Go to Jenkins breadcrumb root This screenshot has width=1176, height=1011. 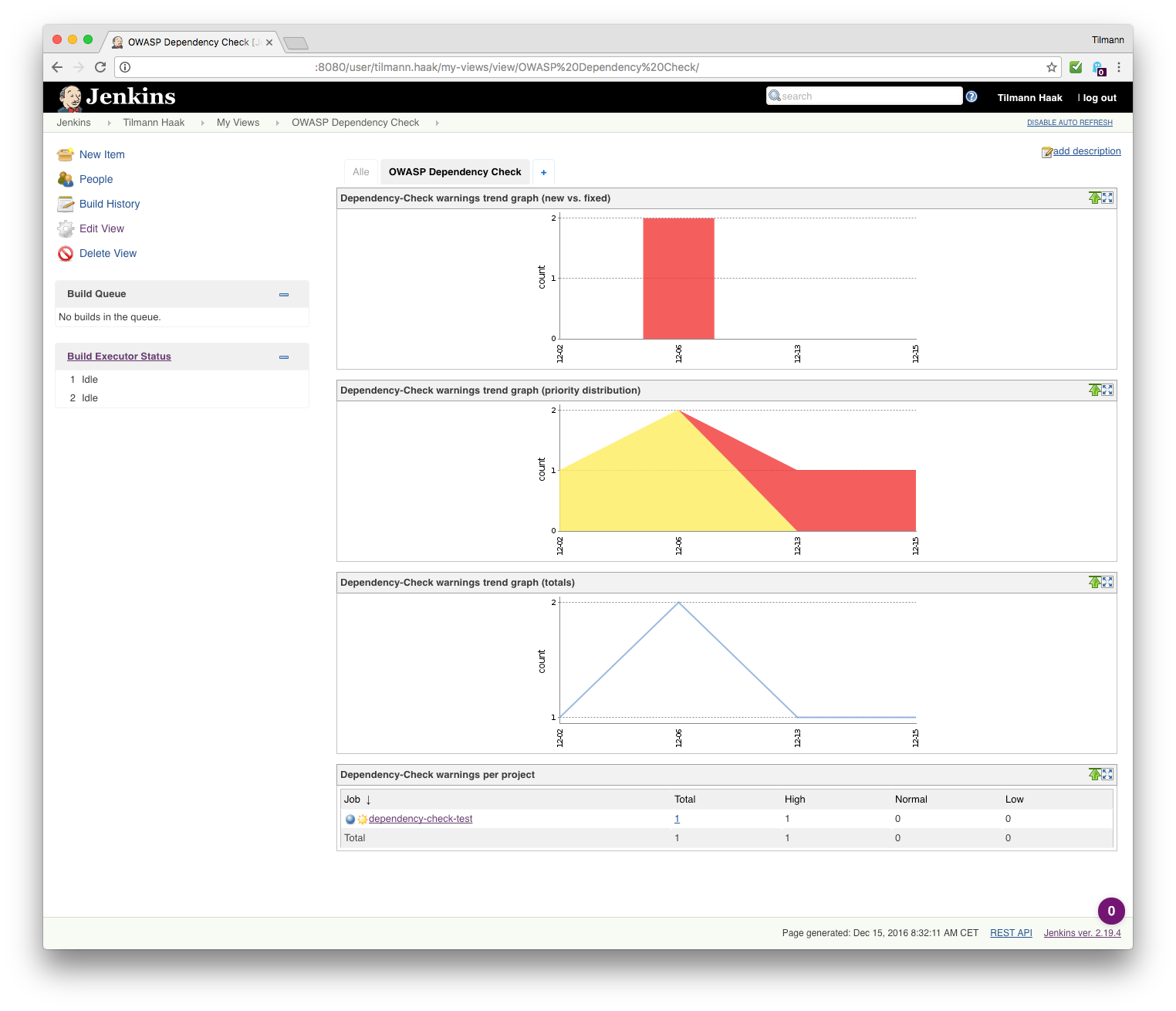pos(74,123)
